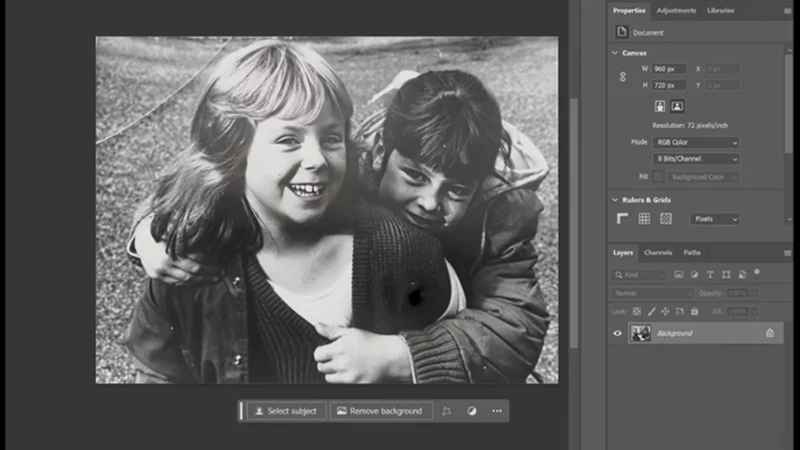Toggle the width-height link chain icon
This screenshot has height=450, width=800.
[622, 77]
